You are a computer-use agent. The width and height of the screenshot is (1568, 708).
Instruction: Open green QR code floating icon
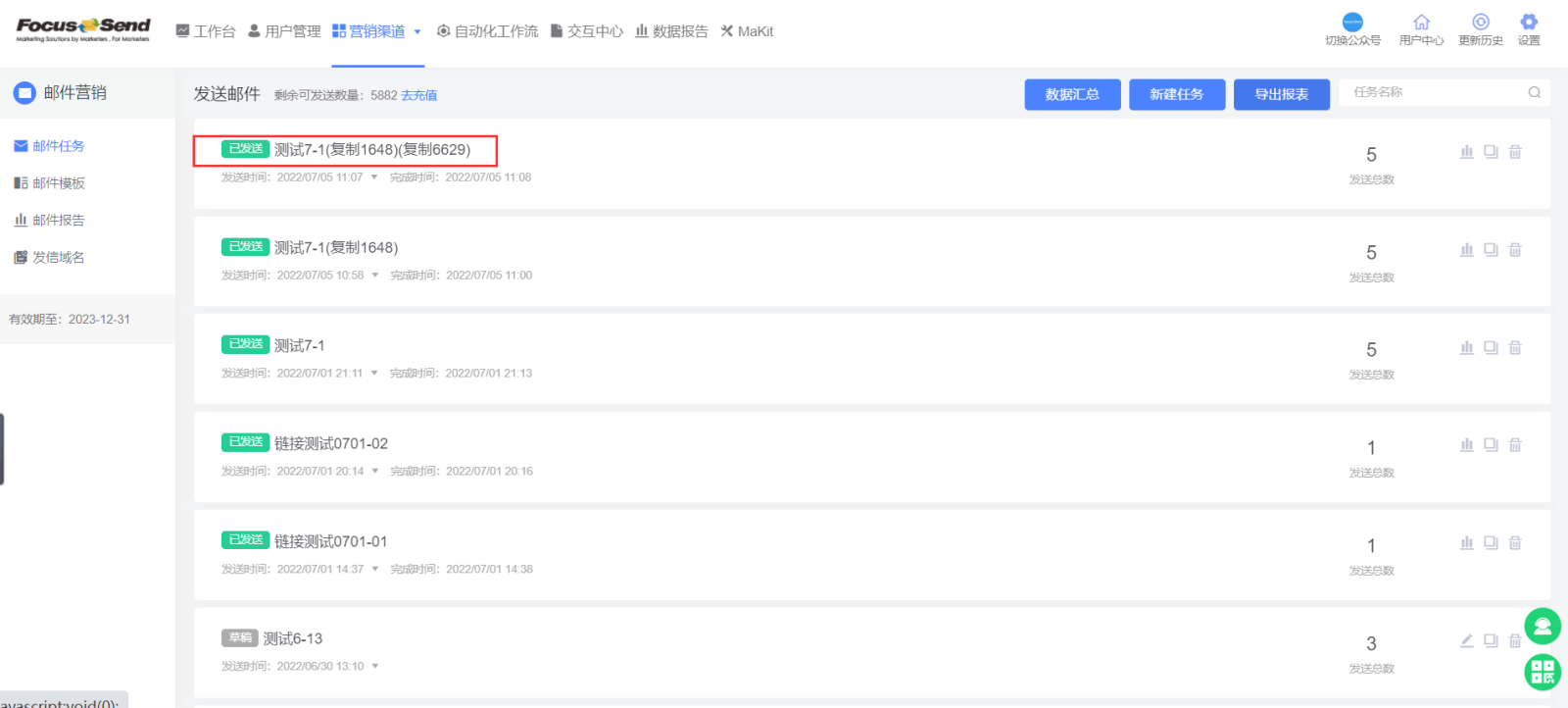point(1543,672)
